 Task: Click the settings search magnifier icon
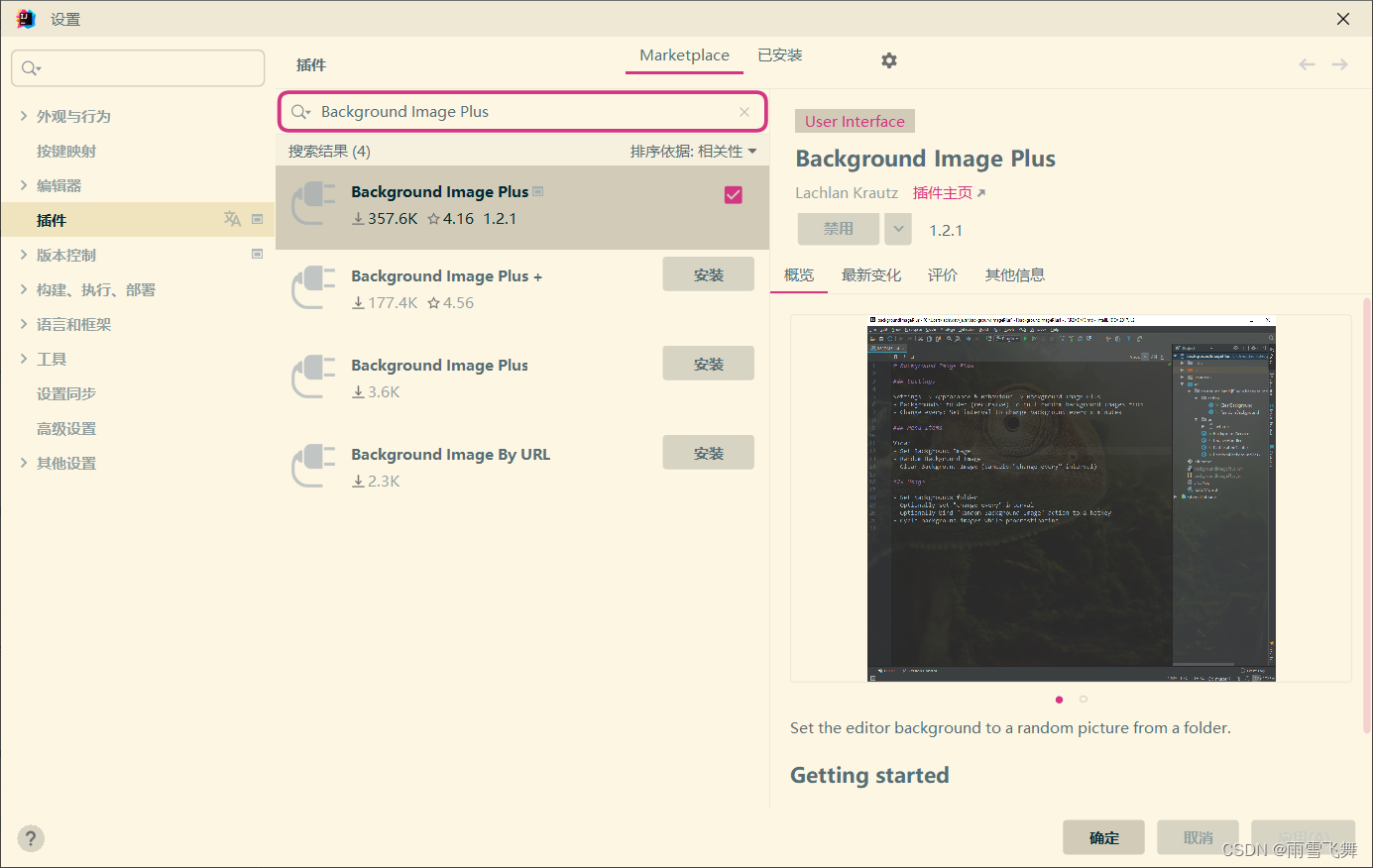click(x=31, y=68)
